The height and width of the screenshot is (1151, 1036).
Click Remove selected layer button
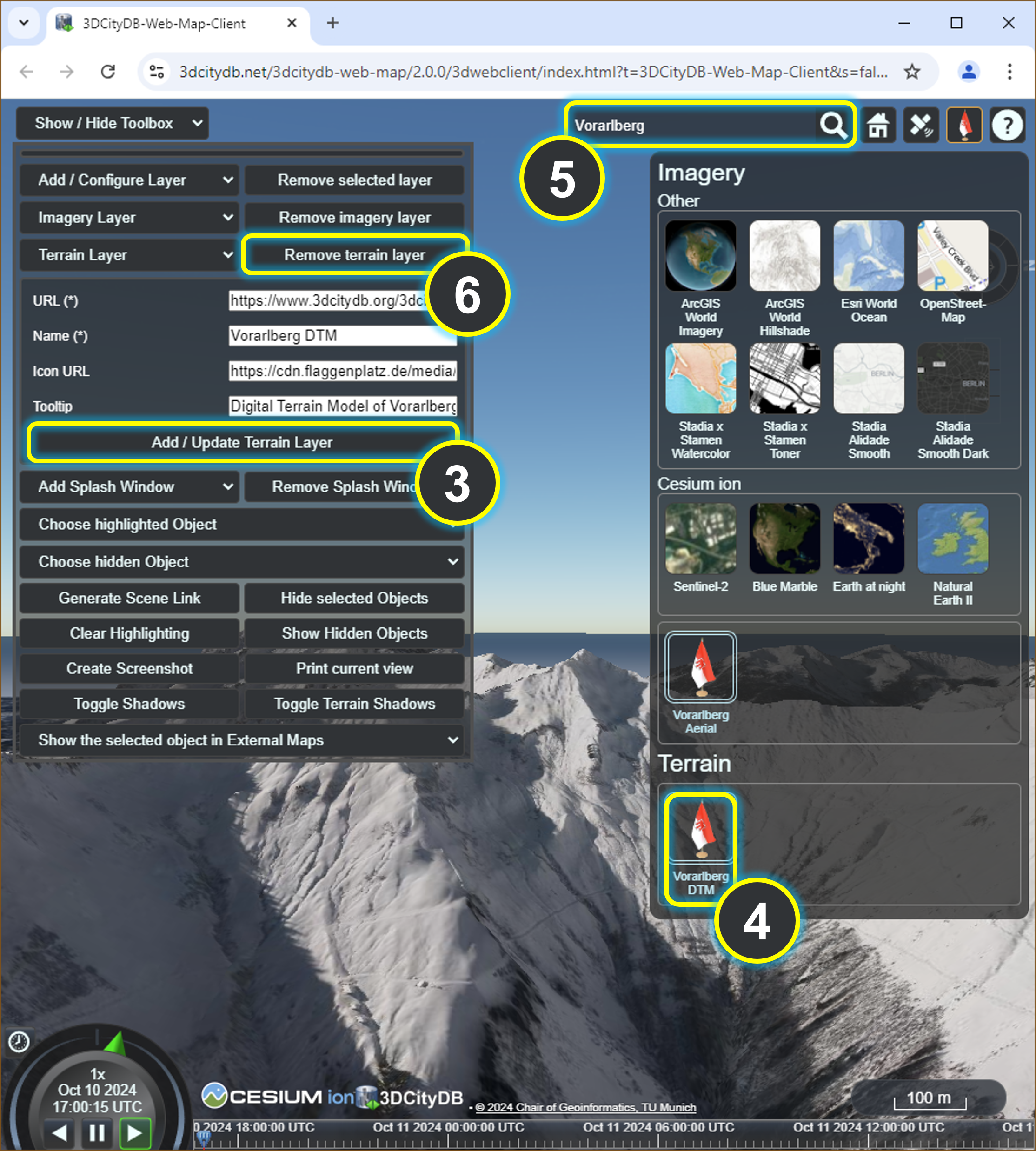(354, 180)
